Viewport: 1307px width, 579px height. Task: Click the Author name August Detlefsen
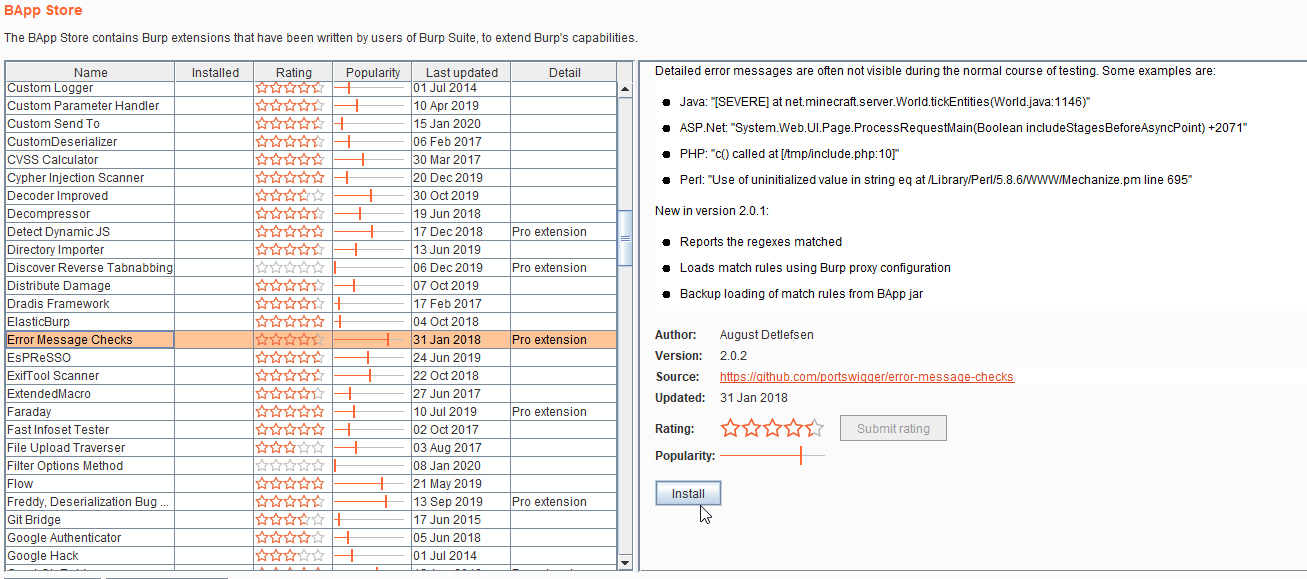[x=767, y=335]
